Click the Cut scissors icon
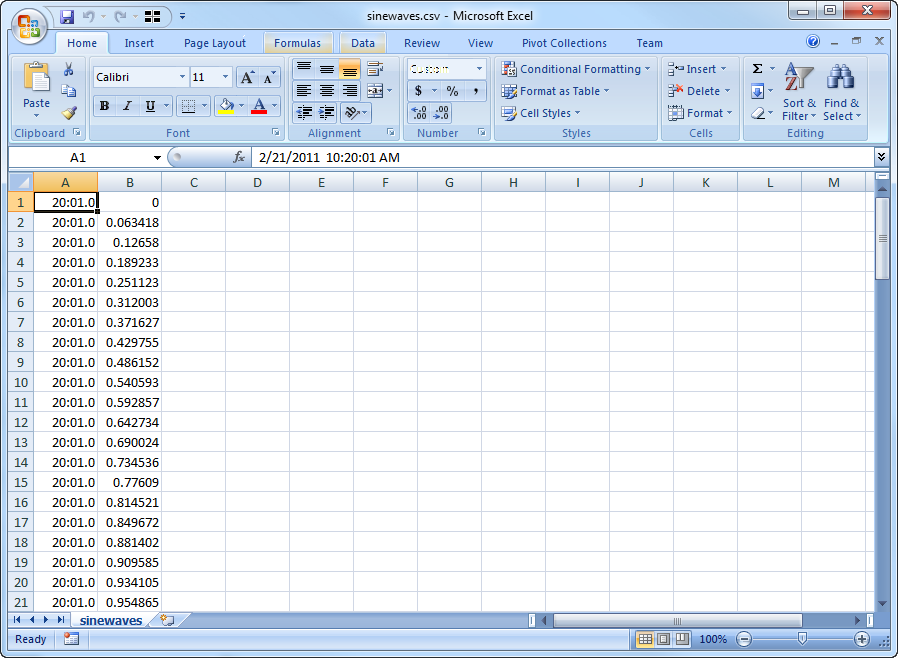 pos(68,70)
